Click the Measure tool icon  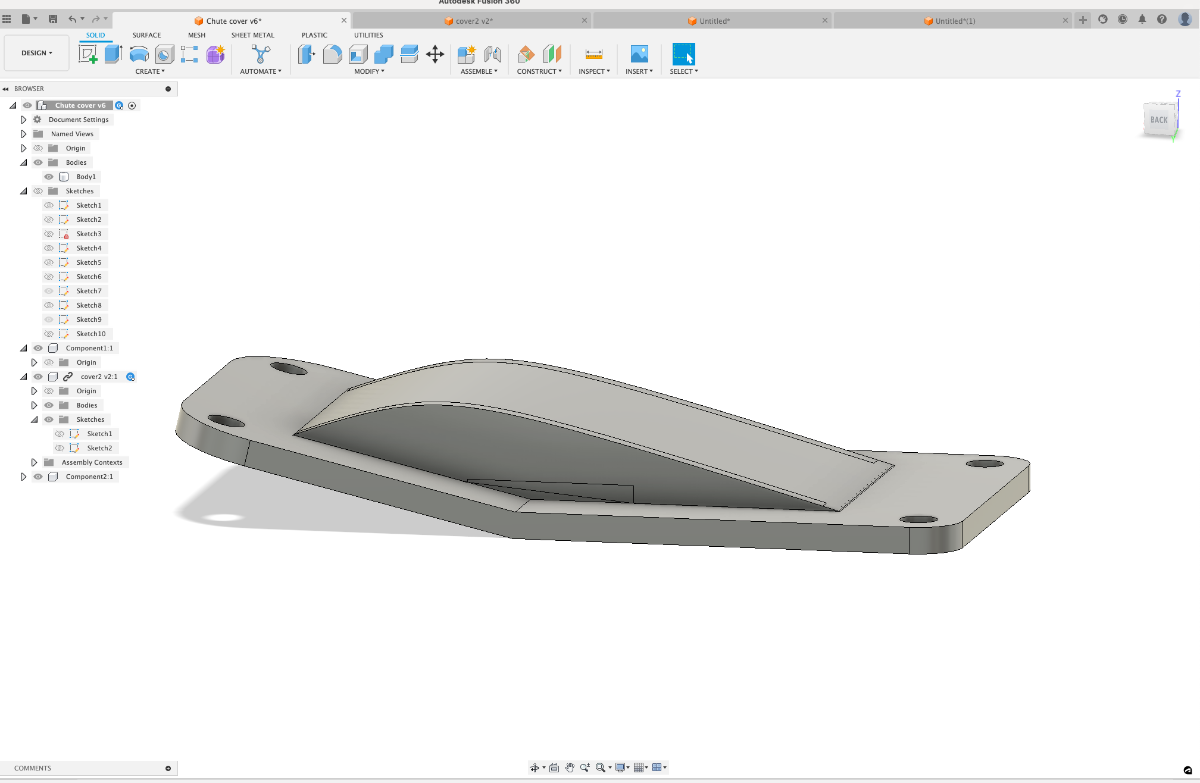click(594, 55)
